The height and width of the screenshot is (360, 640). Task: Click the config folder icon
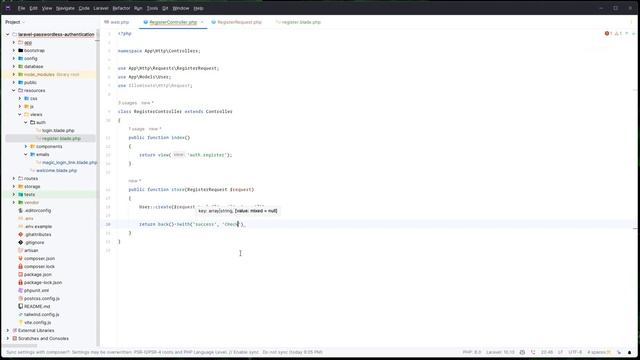coord(20,58)
